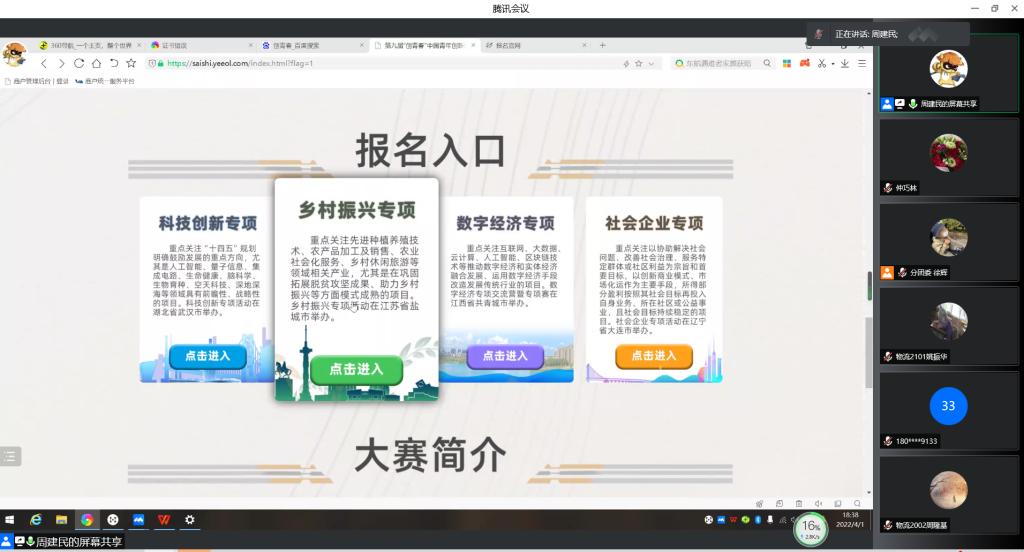Close the 第九届创青春 browser tab
The height and width of the screenshot is (552, 1024).
(x=473, y=45)
